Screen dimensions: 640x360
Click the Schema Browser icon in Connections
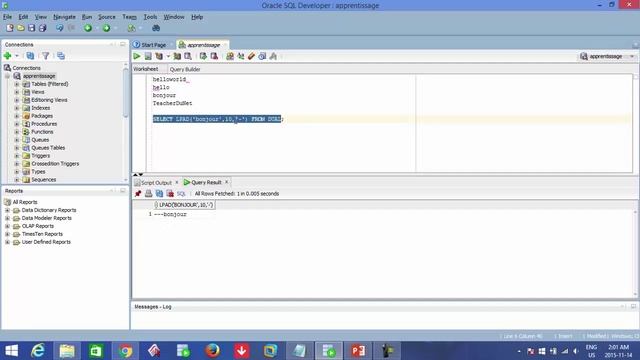click(61, 56)
